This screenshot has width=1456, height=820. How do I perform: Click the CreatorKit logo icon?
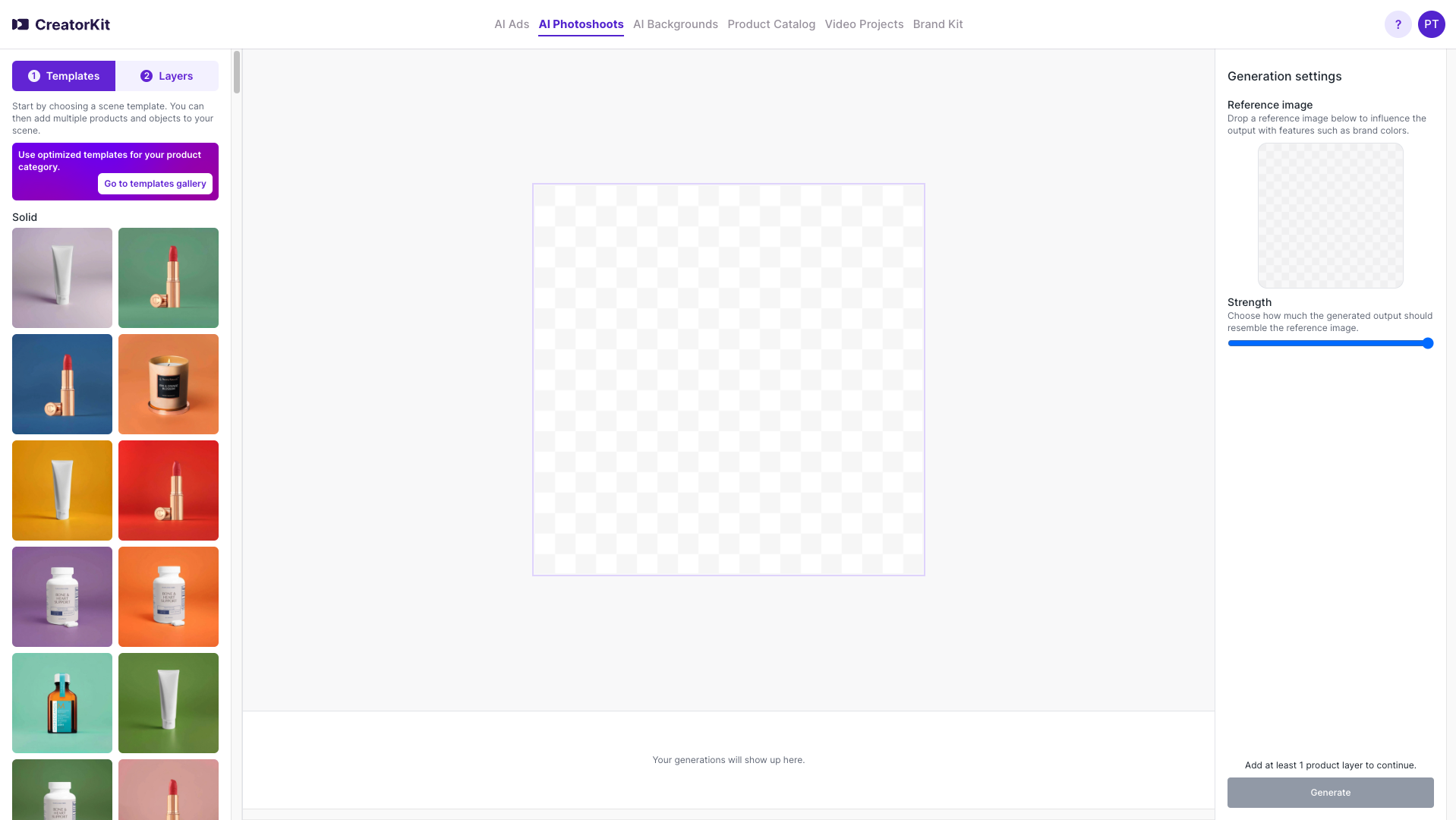(20, 24)
